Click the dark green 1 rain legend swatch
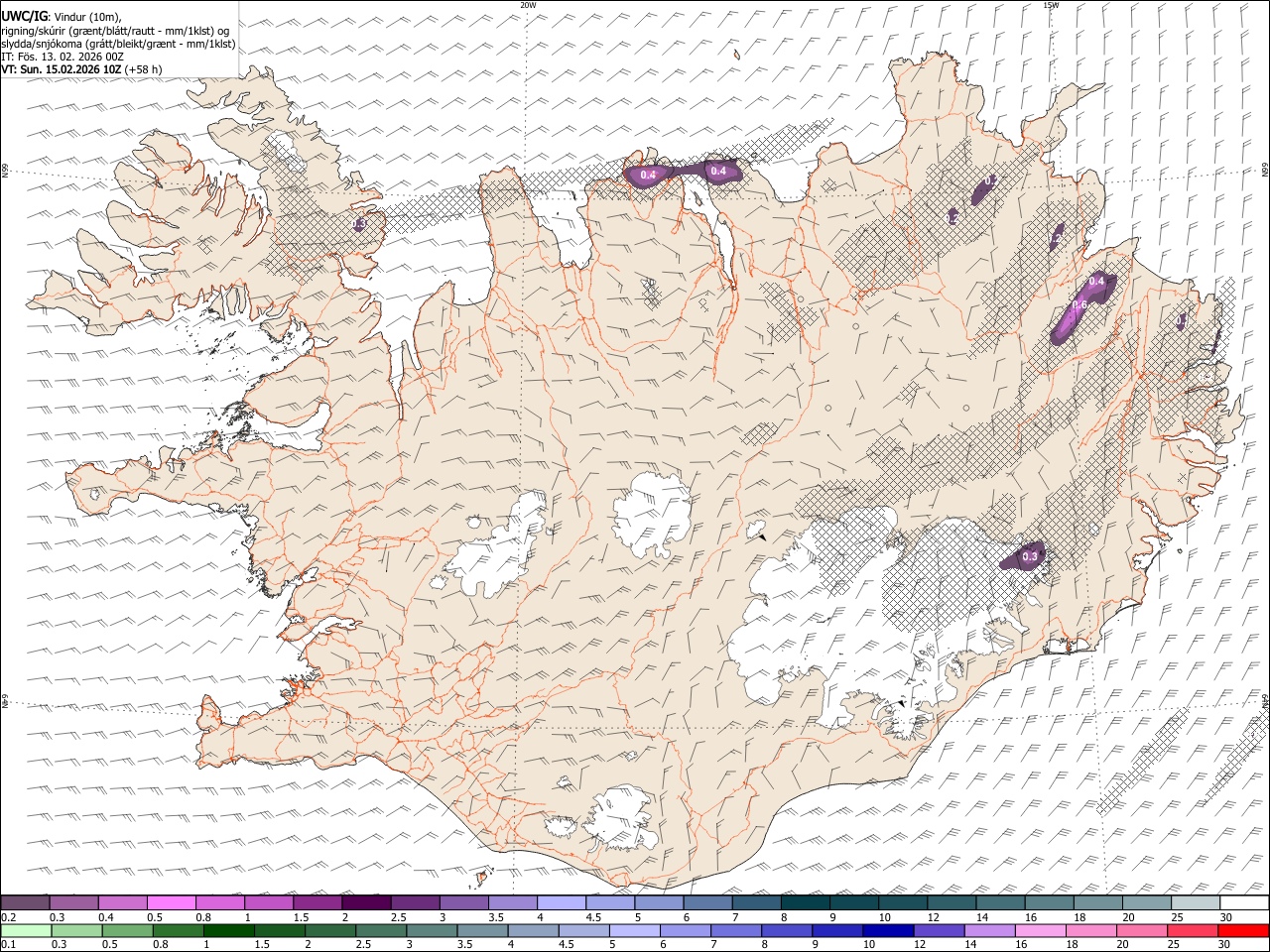The width and height of the screenshot is (1270, 952). [x=229, y=931]
